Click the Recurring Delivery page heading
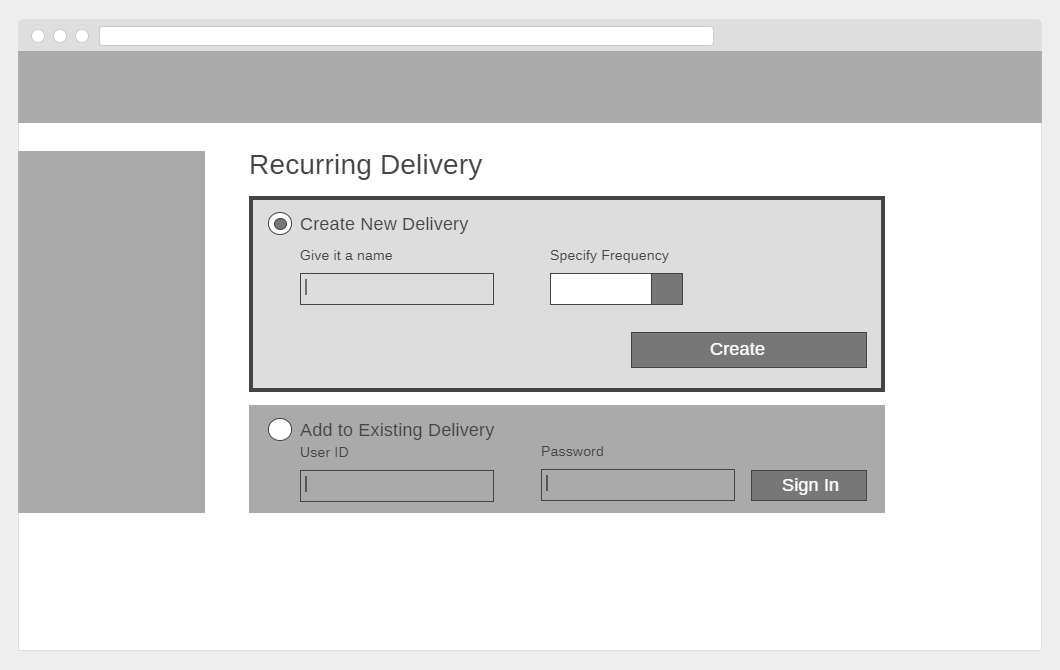Screen dimensions: 1060x670 (365, 165)
